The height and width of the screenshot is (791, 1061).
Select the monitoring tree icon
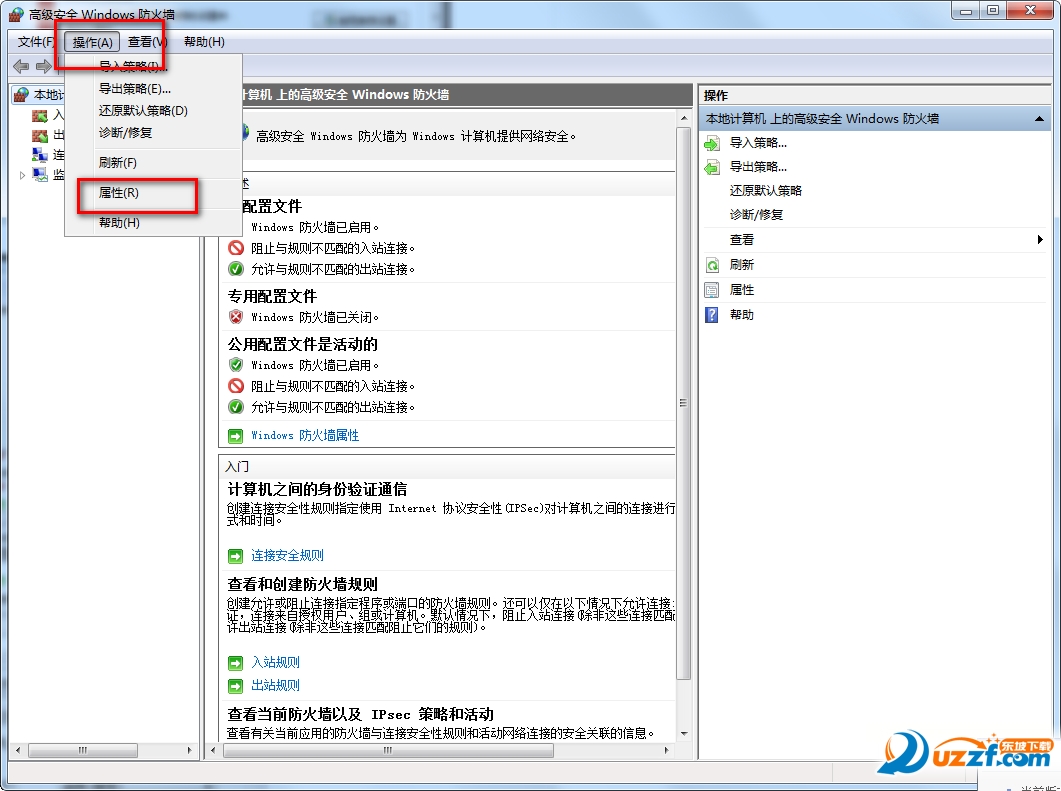pyautogui.click(x=40, y=175)
